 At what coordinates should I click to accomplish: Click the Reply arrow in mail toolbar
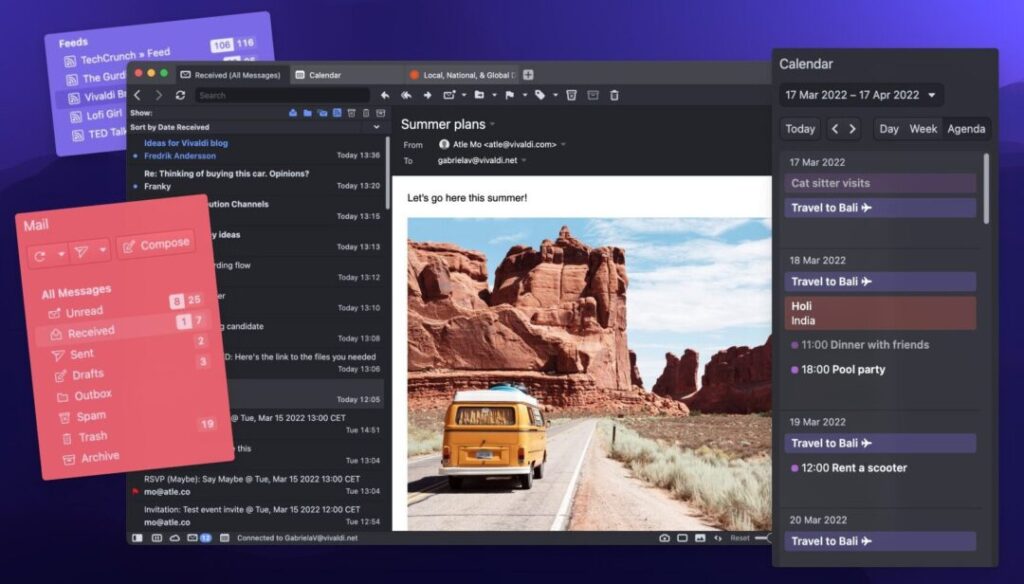coord(385,95)
